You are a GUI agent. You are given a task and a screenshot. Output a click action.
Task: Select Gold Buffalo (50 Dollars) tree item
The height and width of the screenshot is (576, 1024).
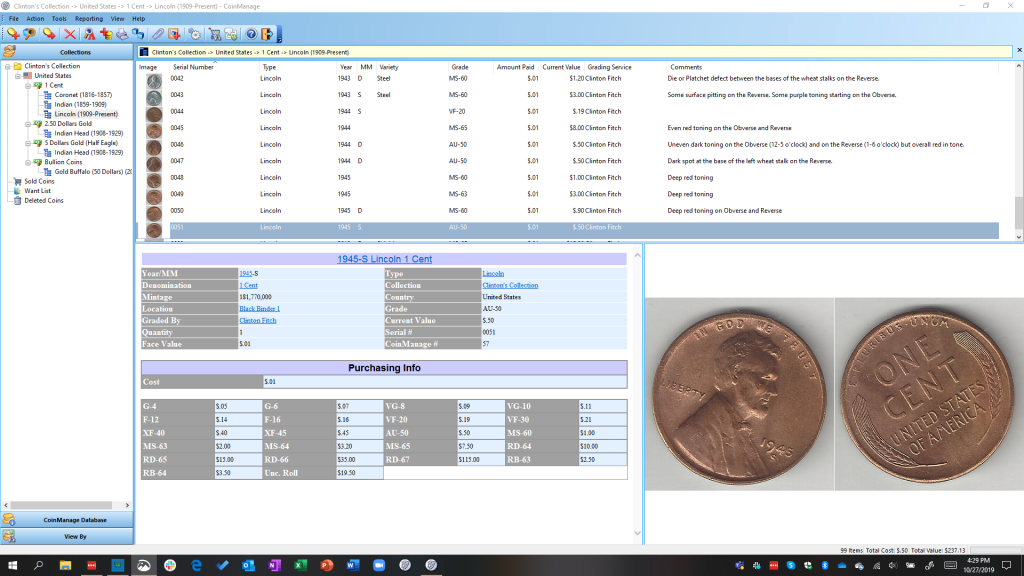pos(93,172)
